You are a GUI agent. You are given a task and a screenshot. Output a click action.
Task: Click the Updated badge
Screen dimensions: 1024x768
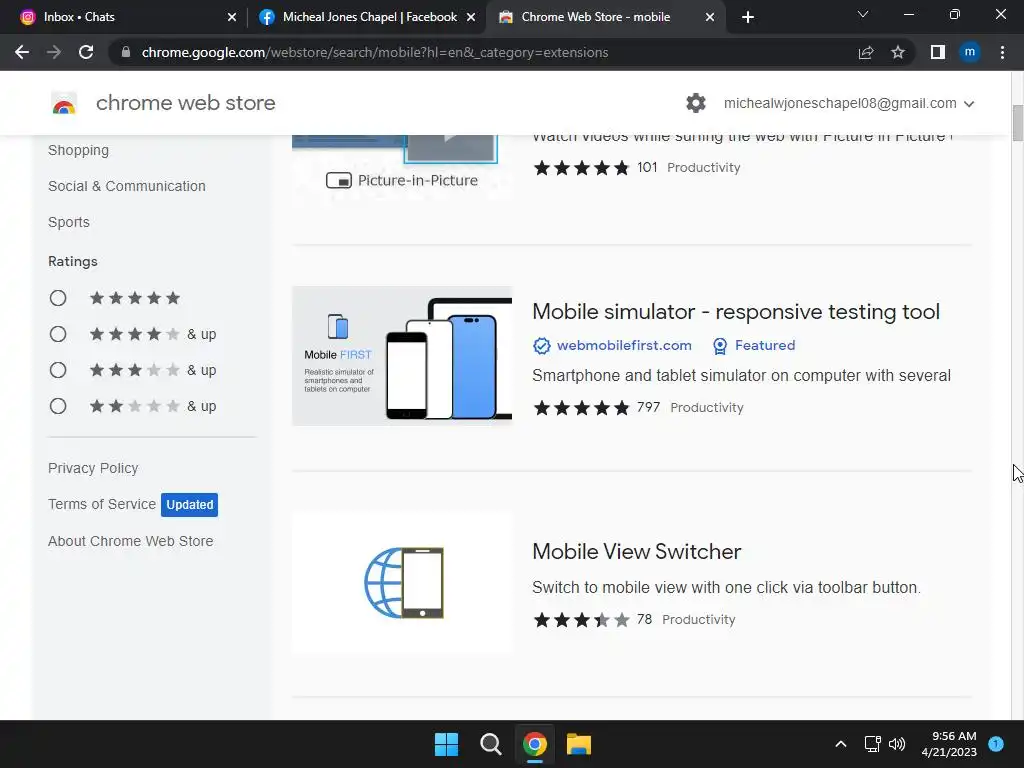[189, 505]
